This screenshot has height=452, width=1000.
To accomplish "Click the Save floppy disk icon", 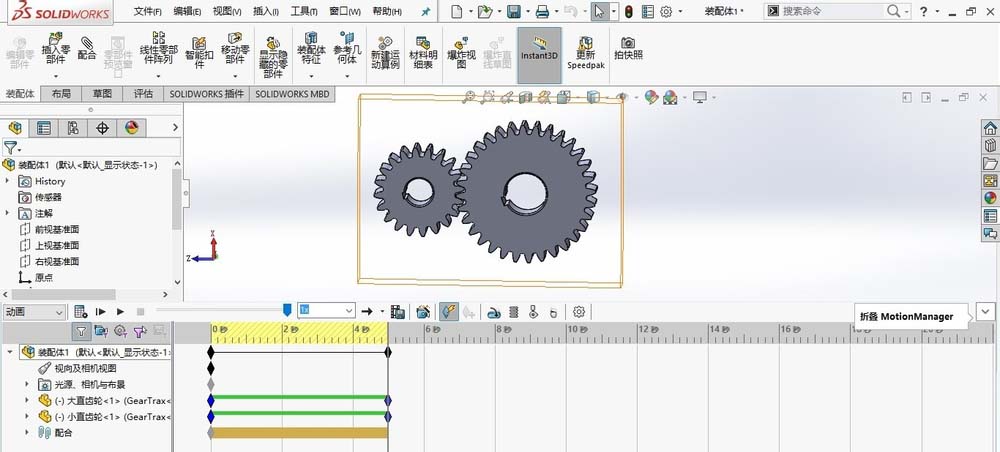I will point(513,11).
